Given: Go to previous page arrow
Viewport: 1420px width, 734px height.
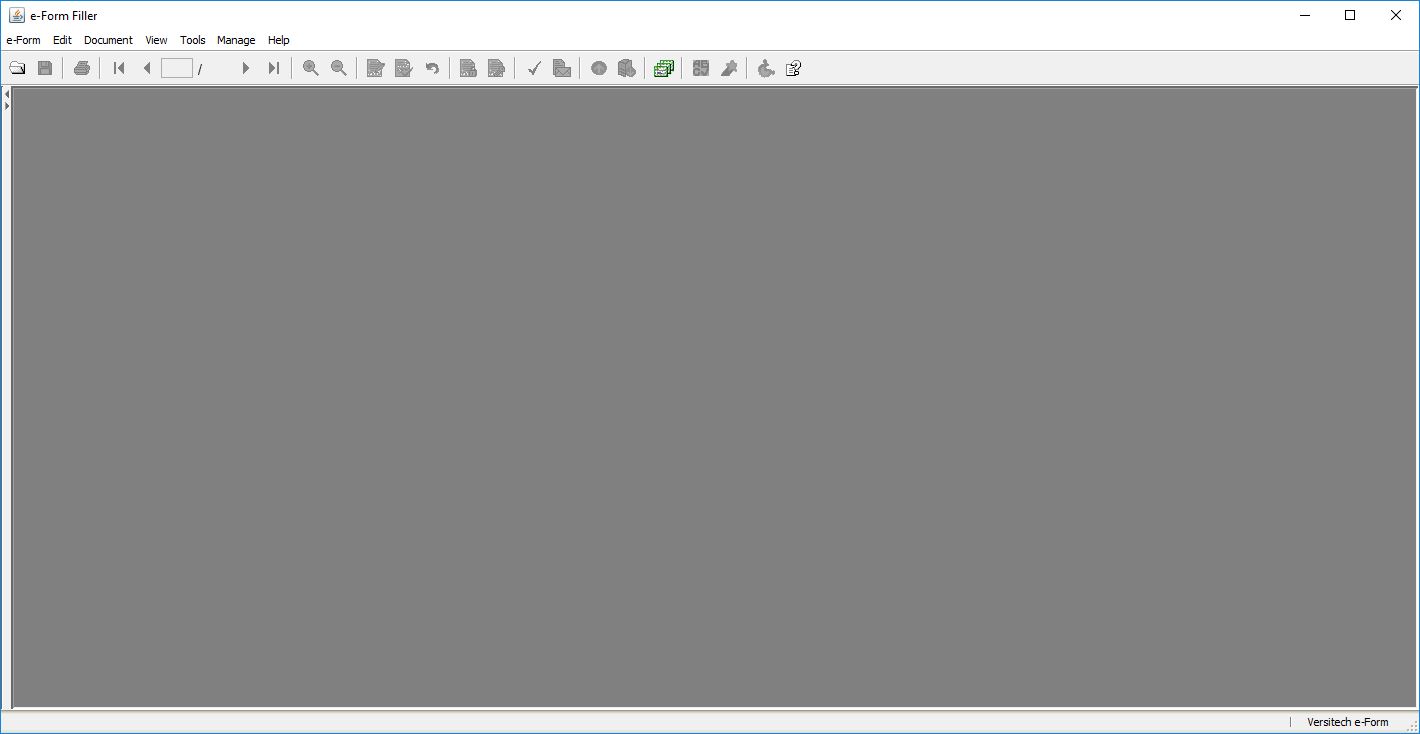Looking at the screenshot, I should click(x=147, y=68).
